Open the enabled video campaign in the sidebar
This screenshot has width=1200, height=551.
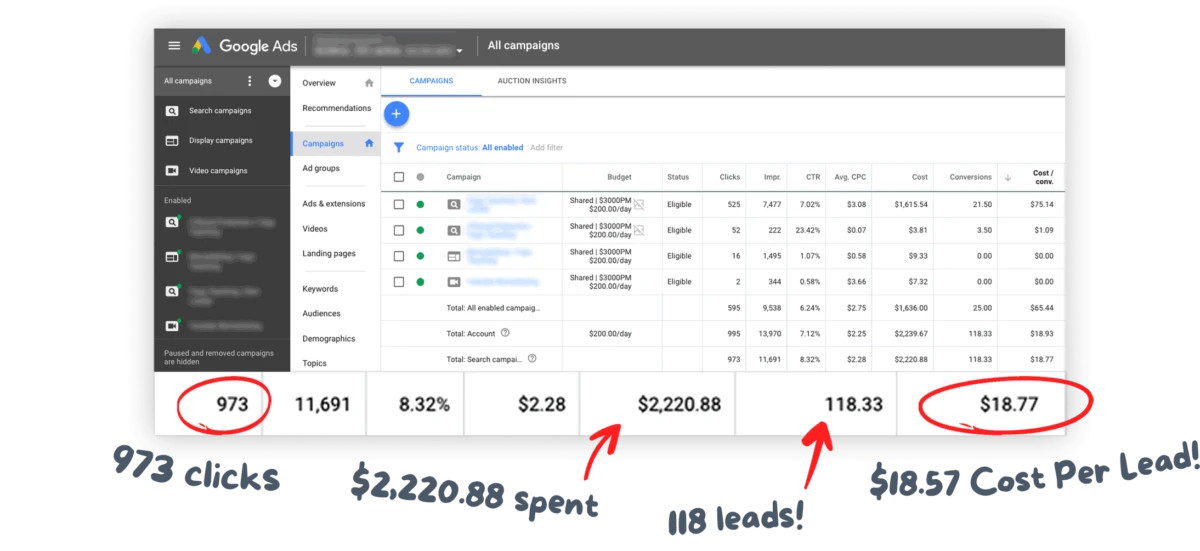point(172,326)
